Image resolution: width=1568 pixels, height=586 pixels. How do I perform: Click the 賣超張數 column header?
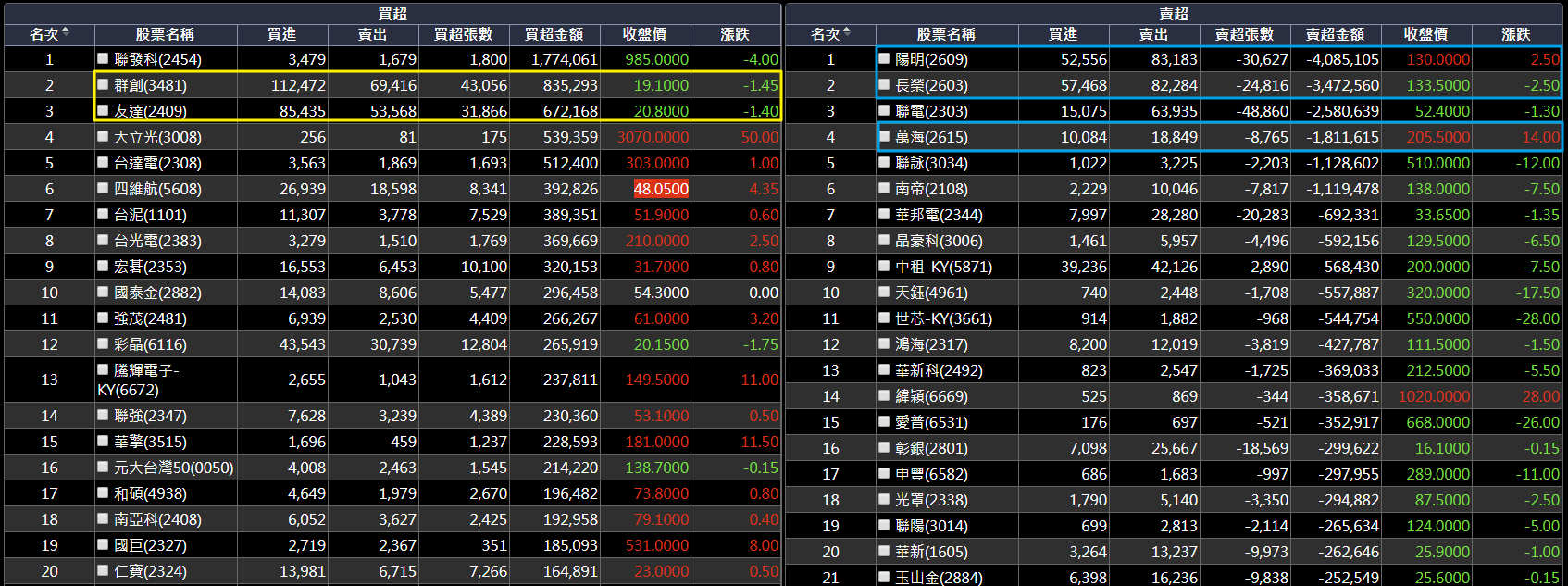(x=1244, y=34)
